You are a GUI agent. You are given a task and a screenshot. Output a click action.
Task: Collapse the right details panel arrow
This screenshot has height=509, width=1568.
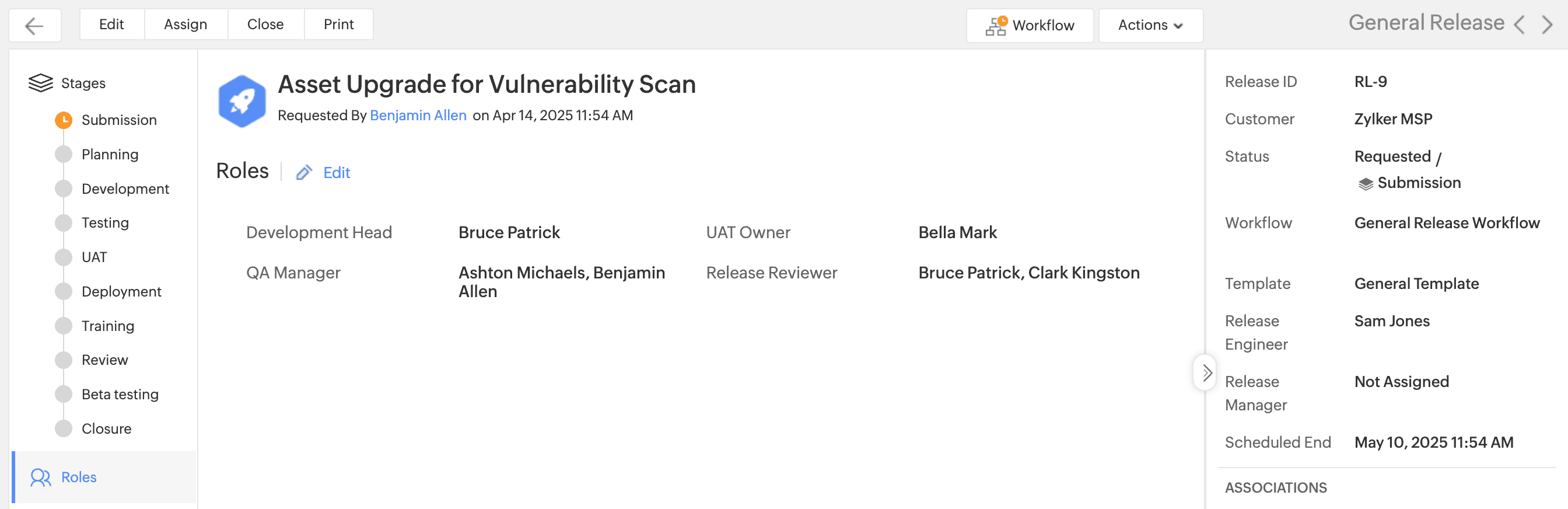pos(1206,372)
